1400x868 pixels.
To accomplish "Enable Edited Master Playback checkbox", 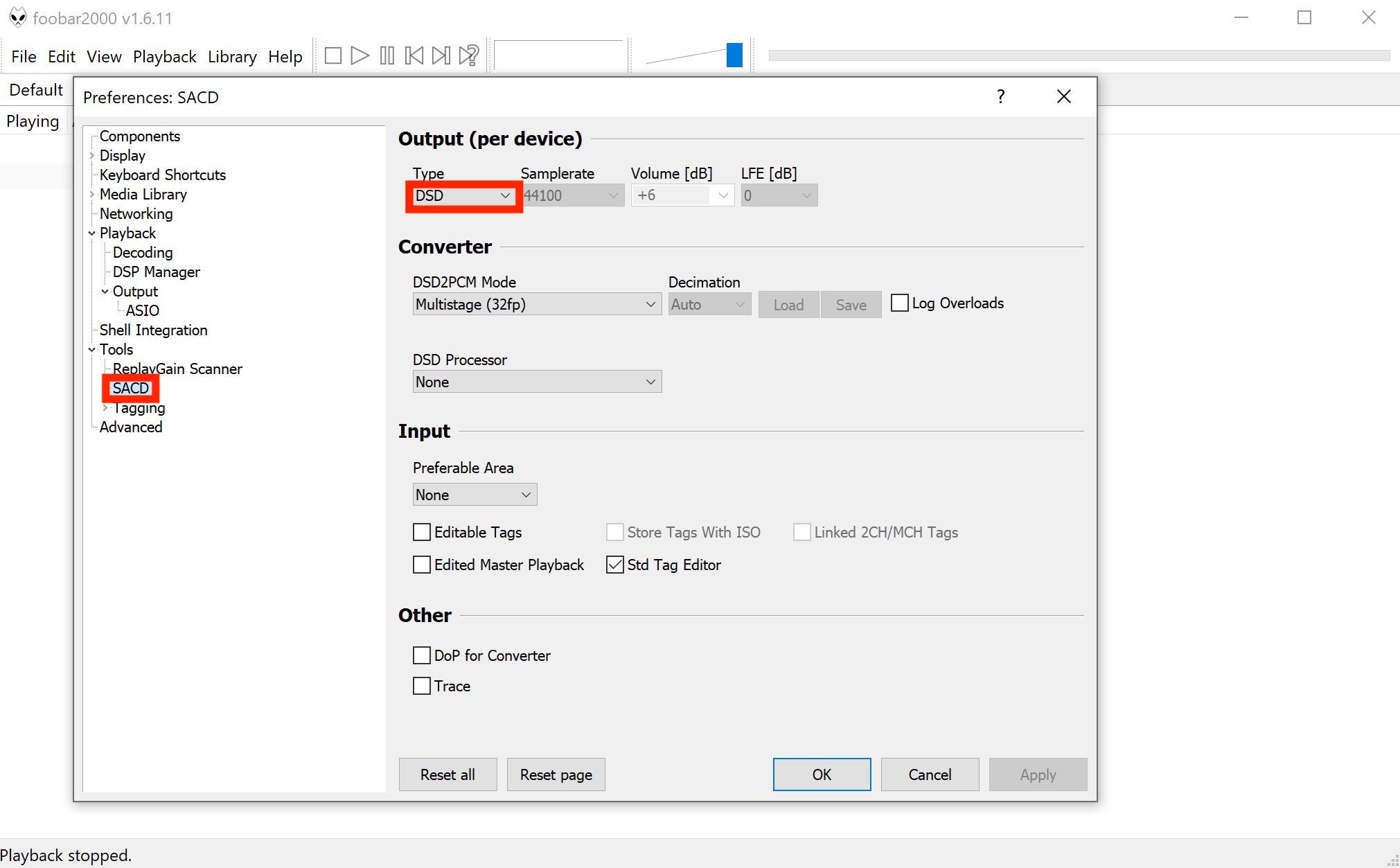I will tap(421, 565).
